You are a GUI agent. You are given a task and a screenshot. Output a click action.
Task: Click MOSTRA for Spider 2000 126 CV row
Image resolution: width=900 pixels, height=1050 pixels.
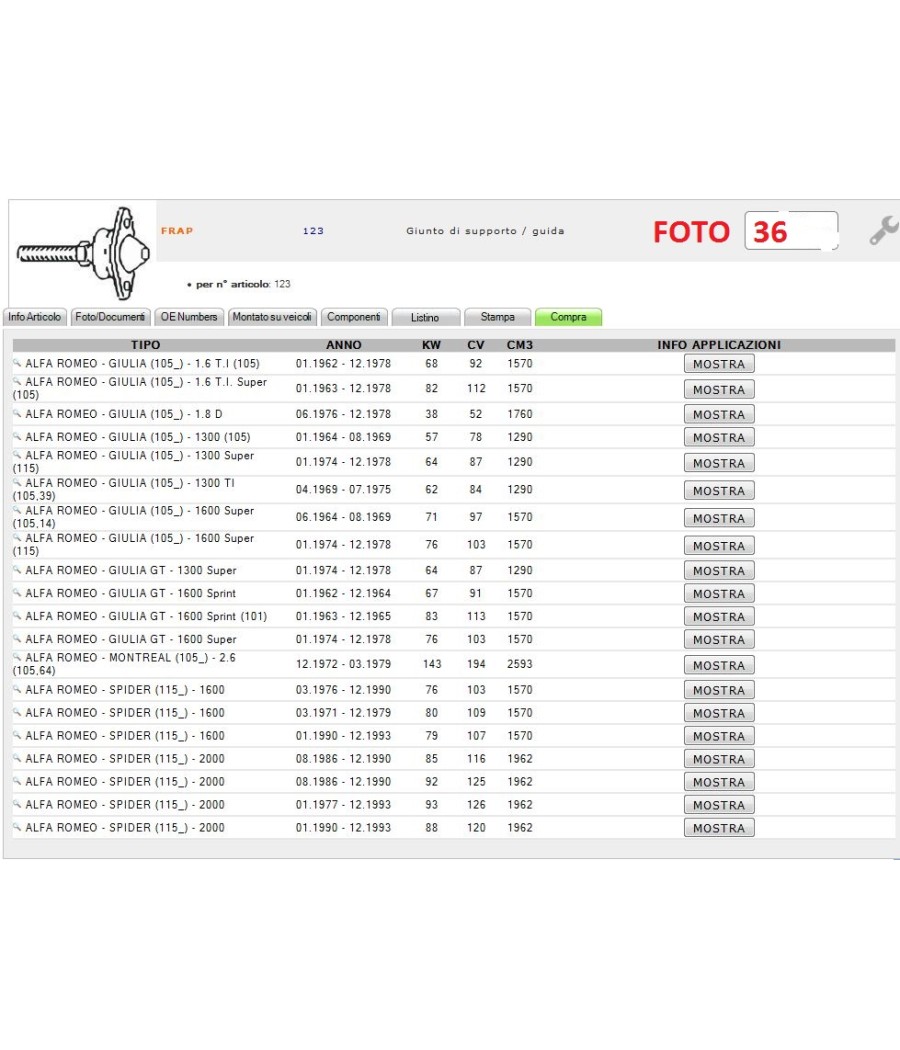click(719, 805)
